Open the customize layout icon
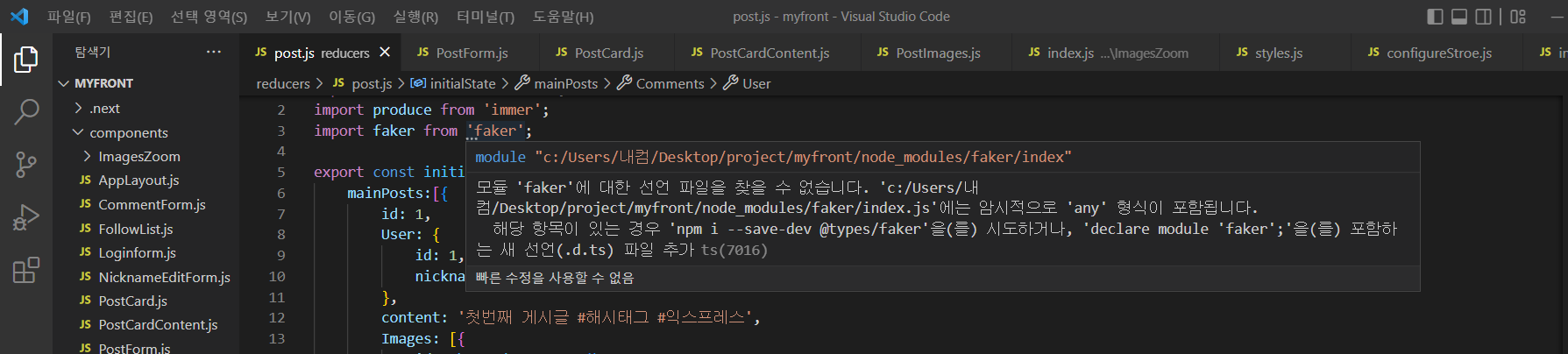 [x=1518, y=16]
